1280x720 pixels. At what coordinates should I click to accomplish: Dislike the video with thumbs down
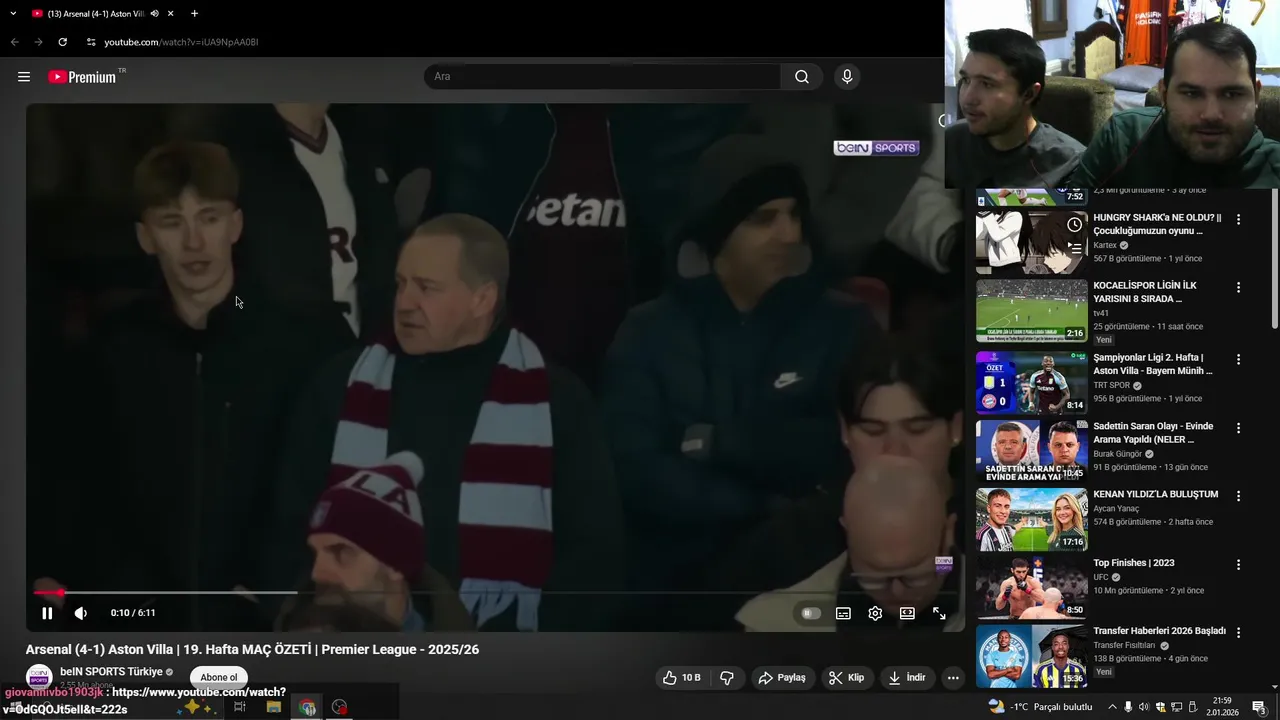tap(727, 677)
